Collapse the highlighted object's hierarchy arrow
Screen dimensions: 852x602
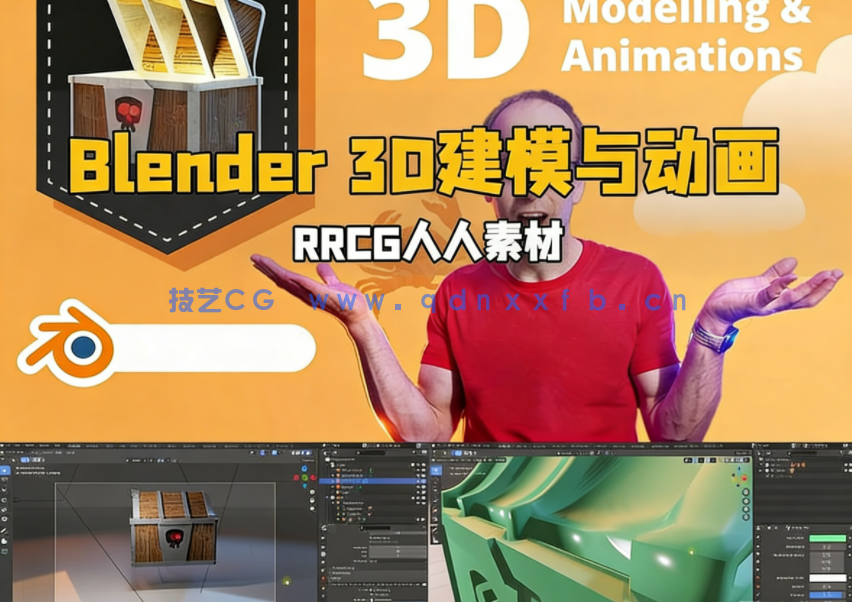(x=331, y=480)
